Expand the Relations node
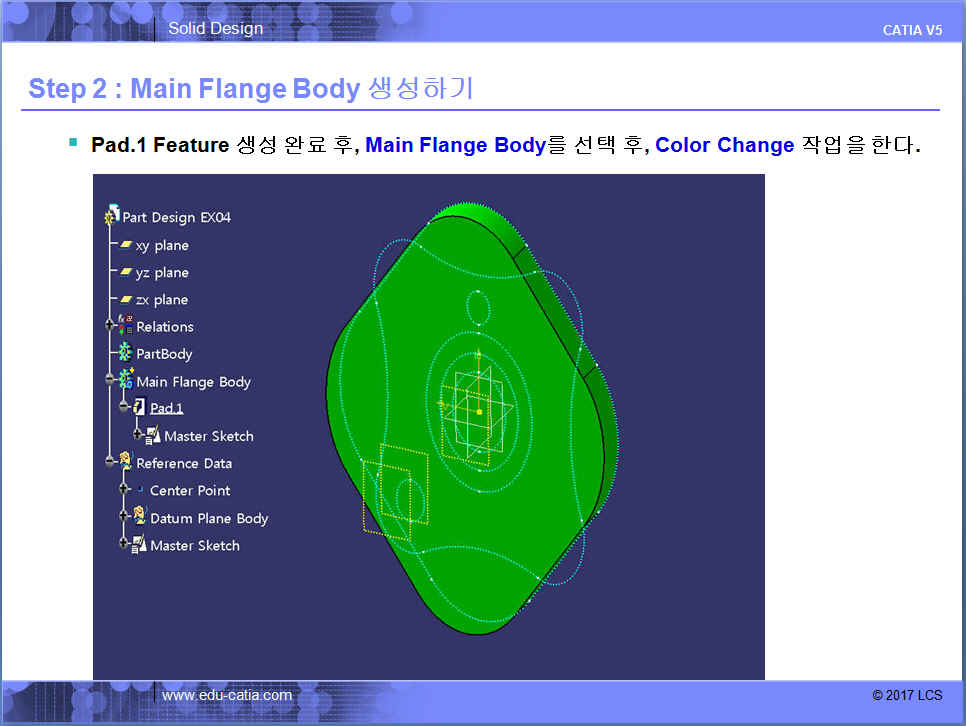Viewport: 966px width, 726px height. (x=110, y=325)
